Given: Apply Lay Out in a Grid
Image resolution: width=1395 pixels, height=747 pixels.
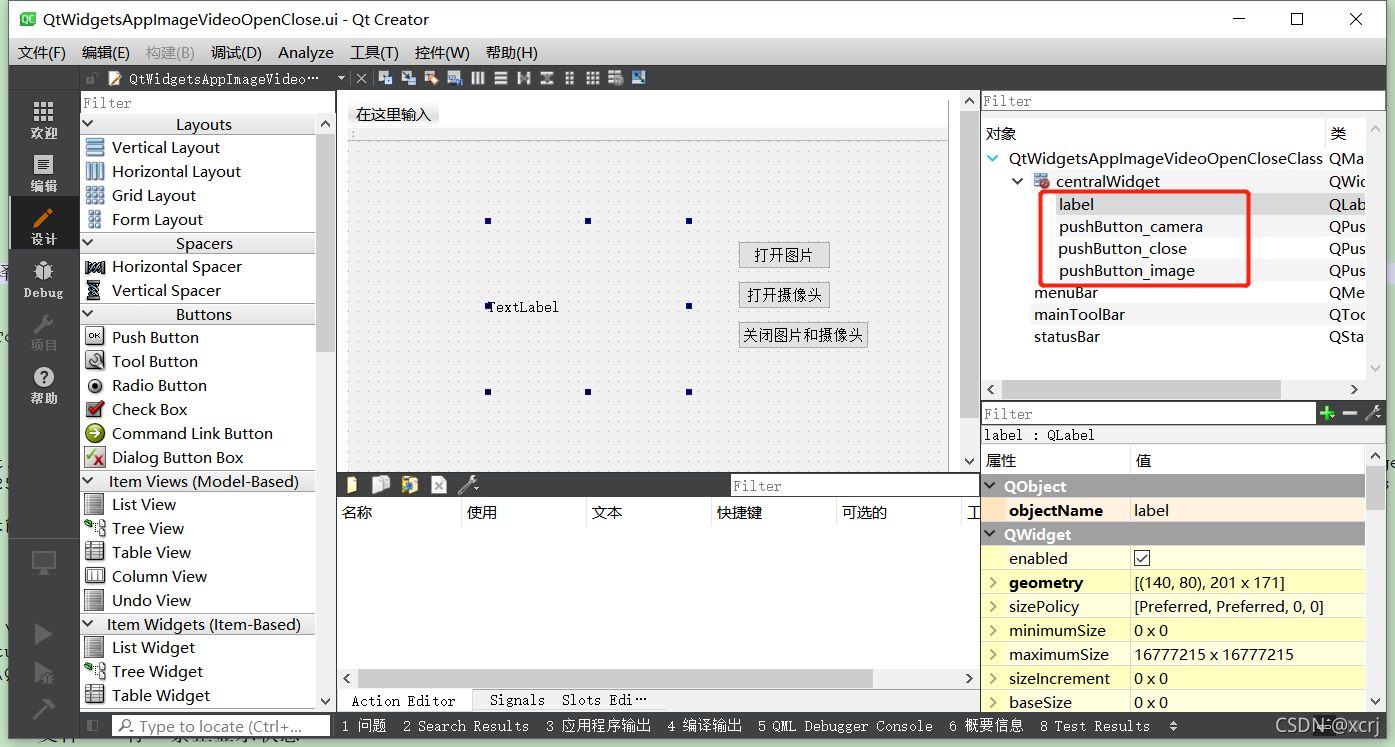Looking at the screenshot, I should tap(593, 78).
